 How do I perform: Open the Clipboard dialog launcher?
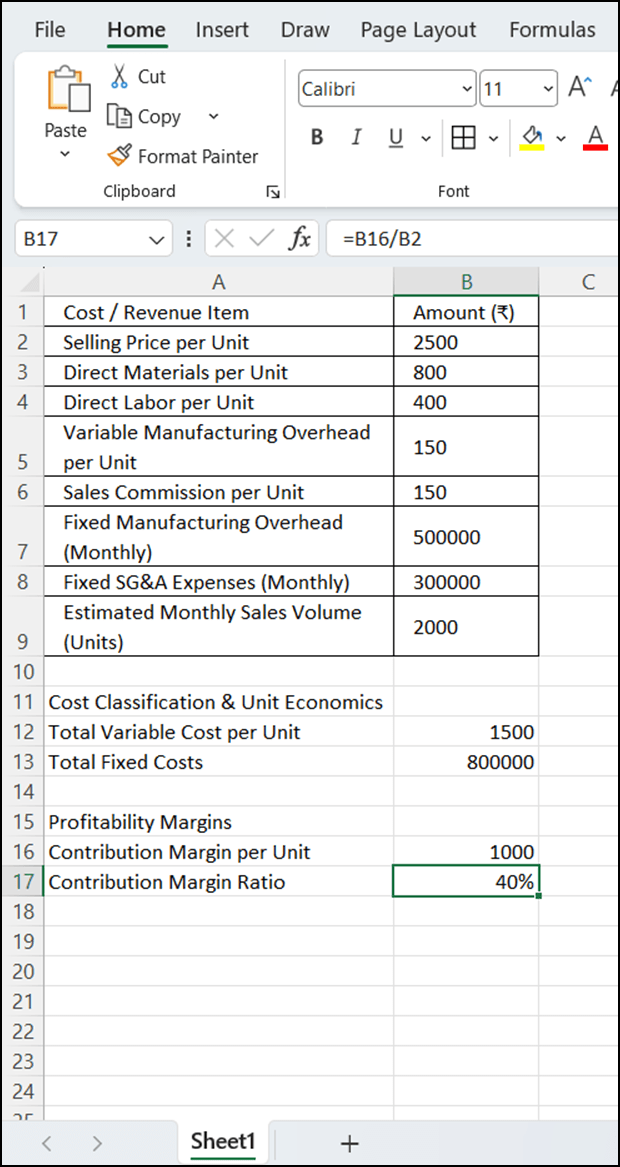tap(273, 193)
